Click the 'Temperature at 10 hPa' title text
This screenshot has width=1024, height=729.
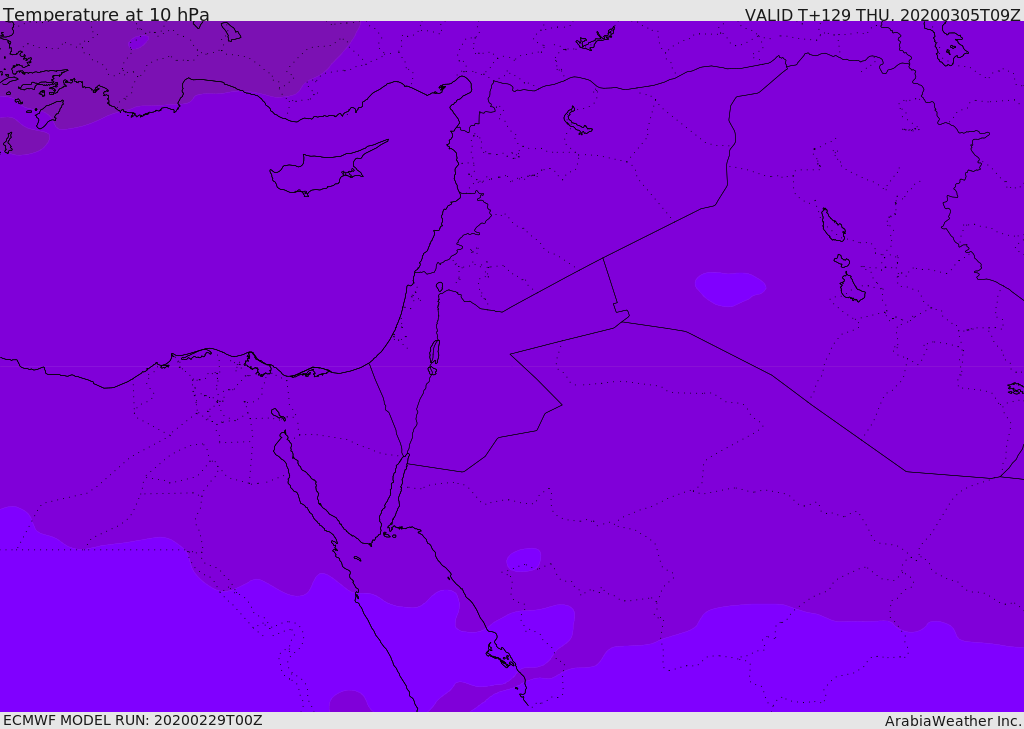tap(106, 14)
